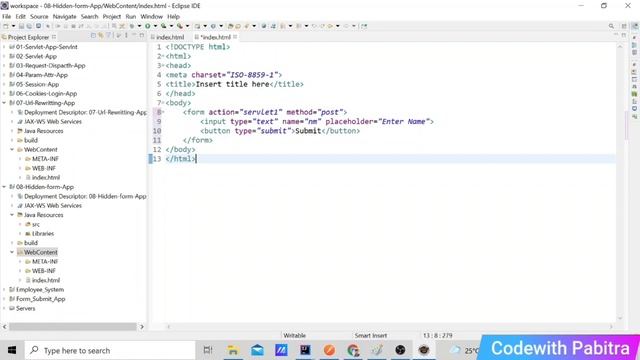
Task: Open the Run menu
Action: (x=131, y=16)
